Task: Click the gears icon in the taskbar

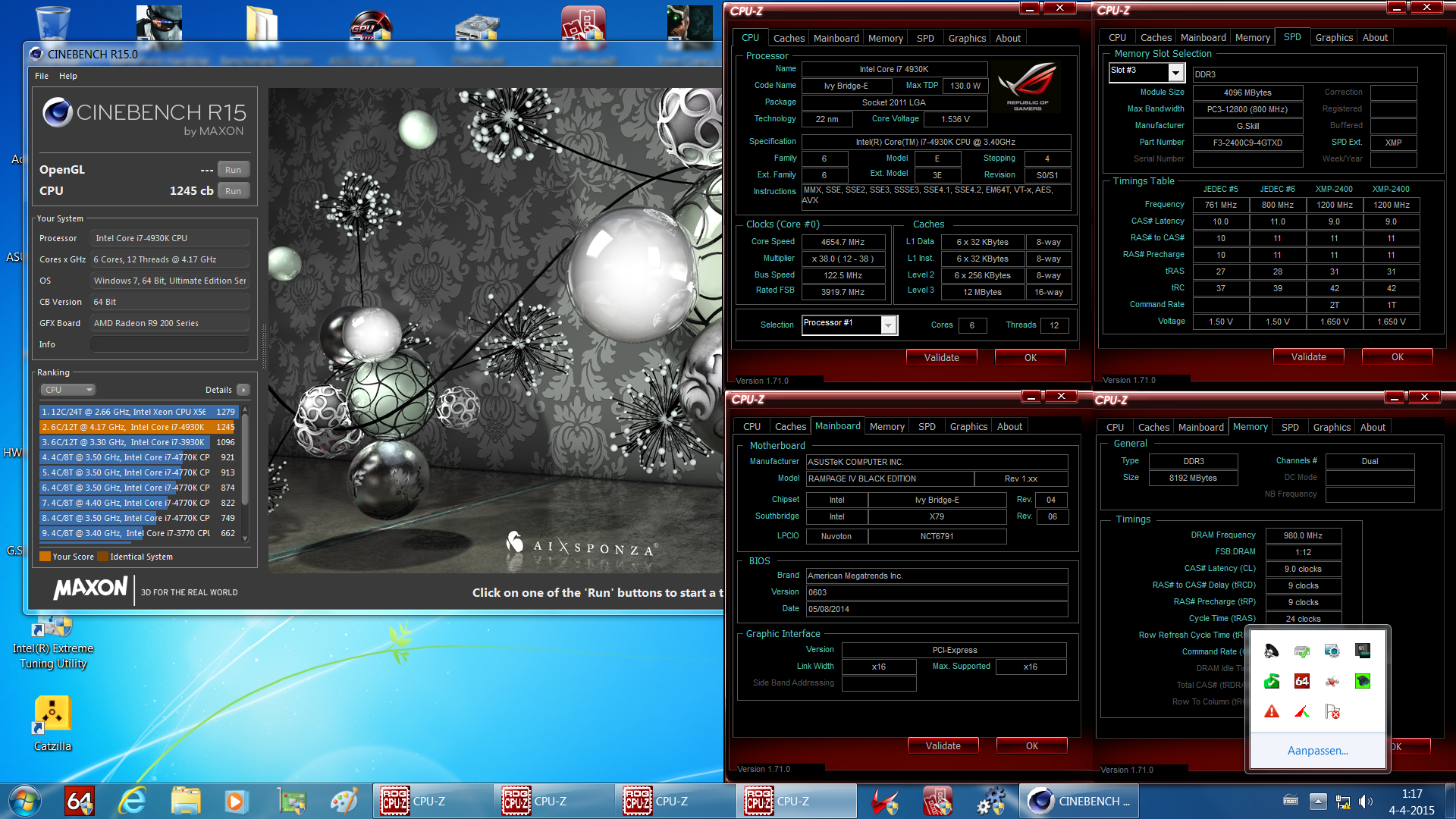Action: tap(990, 801)
